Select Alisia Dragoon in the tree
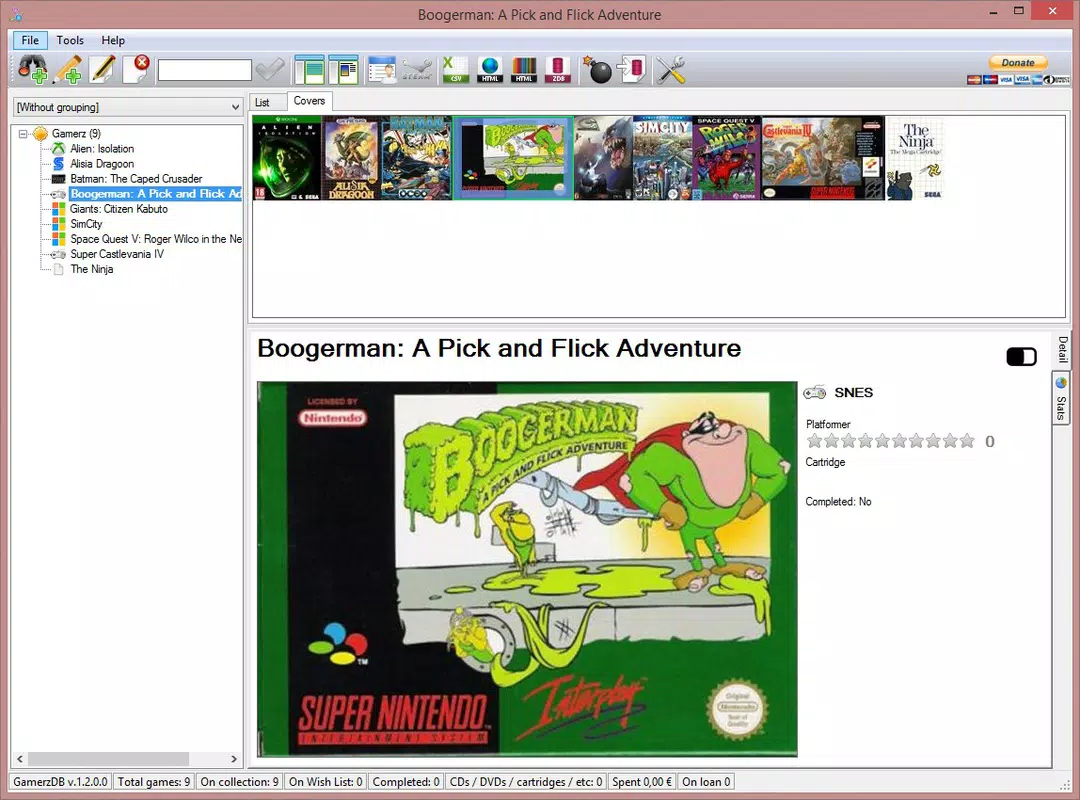1080x800 pixels. [x=102, y=164]
